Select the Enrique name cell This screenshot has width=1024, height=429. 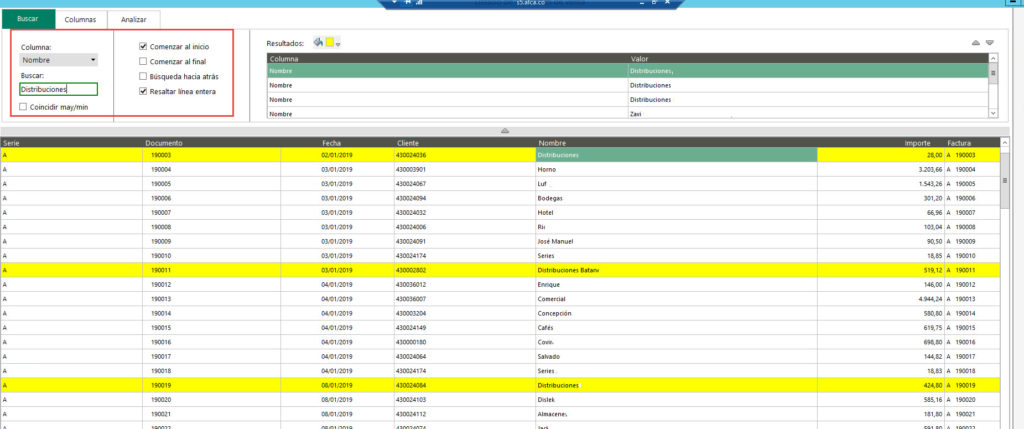pyautogui.click(x=676, y=285)
